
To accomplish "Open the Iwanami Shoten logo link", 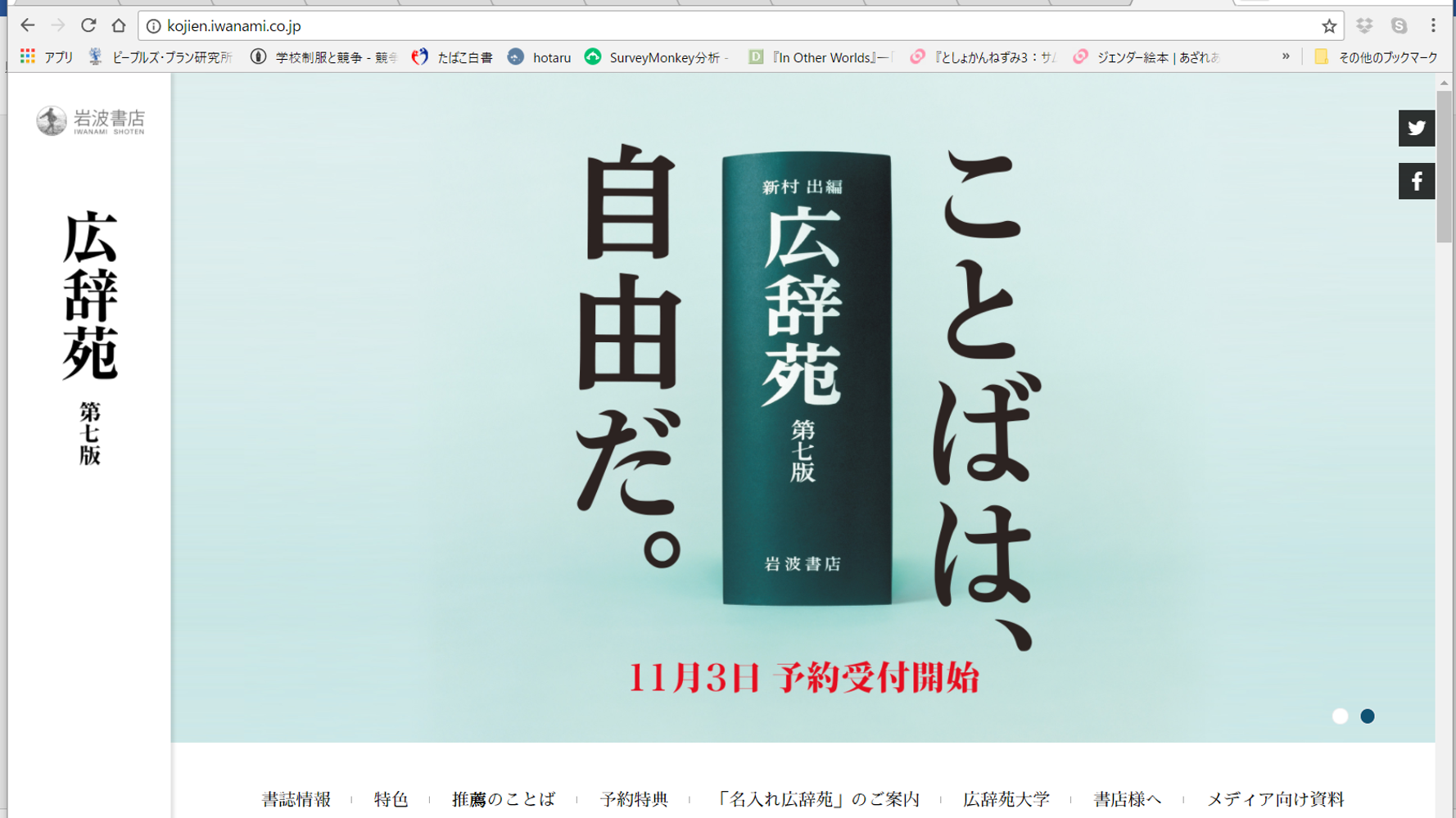I will 90,121.
